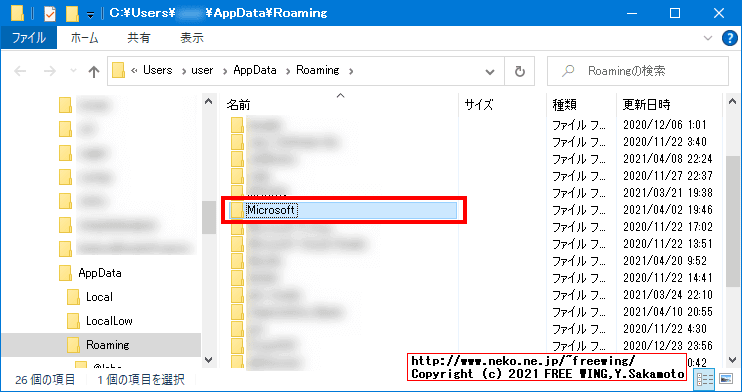Click the Roamingの検索 search box
Image resolution: width=742 pixels, height=392 pixels.
coord(638,71)
